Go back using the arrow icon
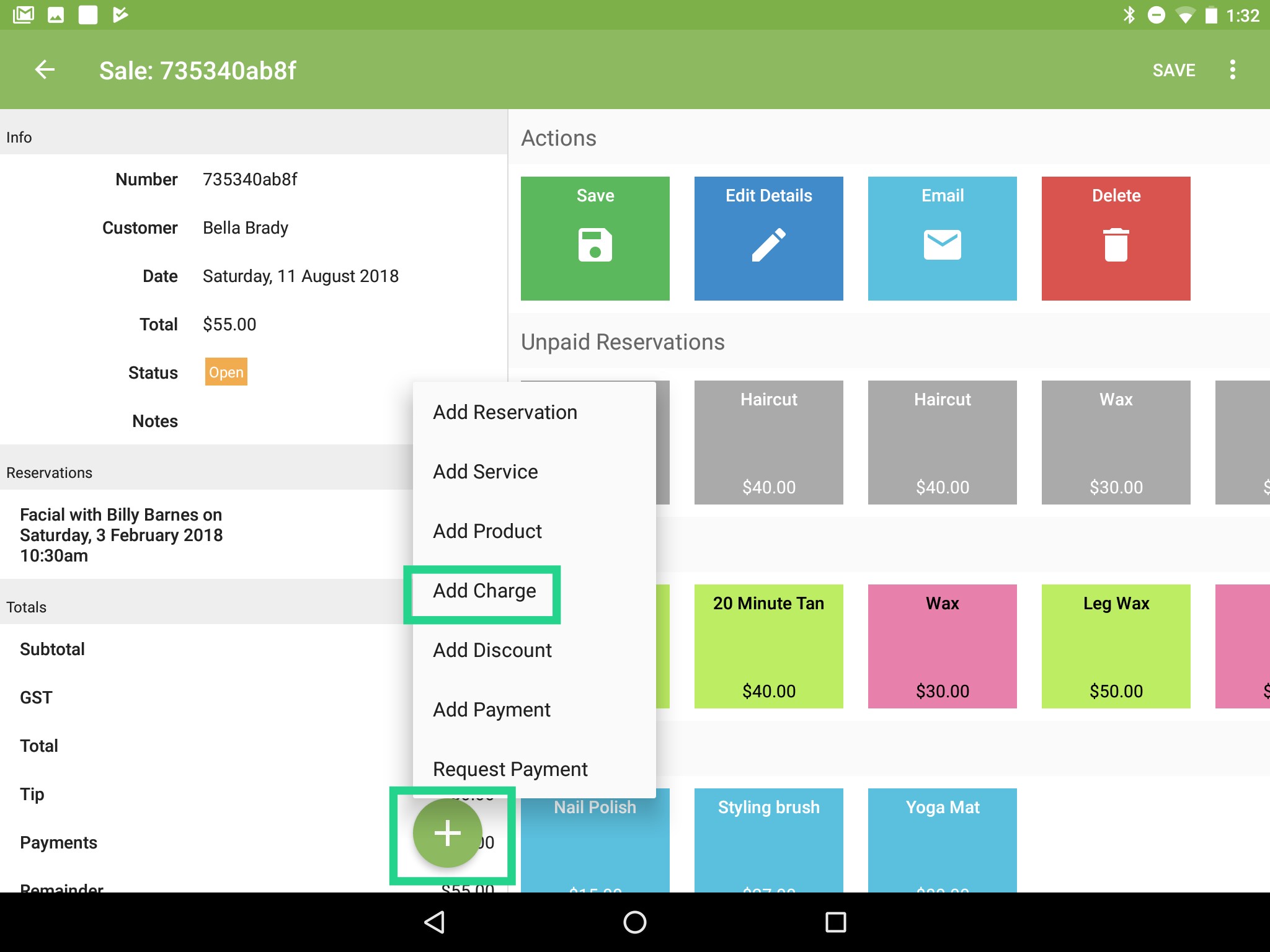The height and width of the screenshot is (952, 1270). [45, 69]
